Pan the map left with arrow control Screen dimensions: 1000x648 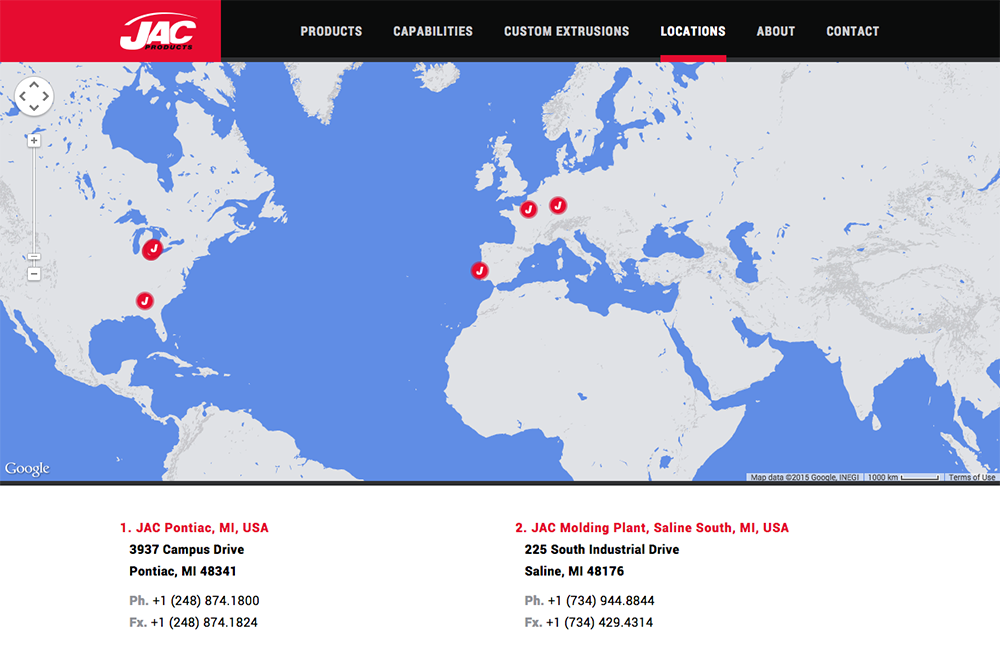pos(23,96)
